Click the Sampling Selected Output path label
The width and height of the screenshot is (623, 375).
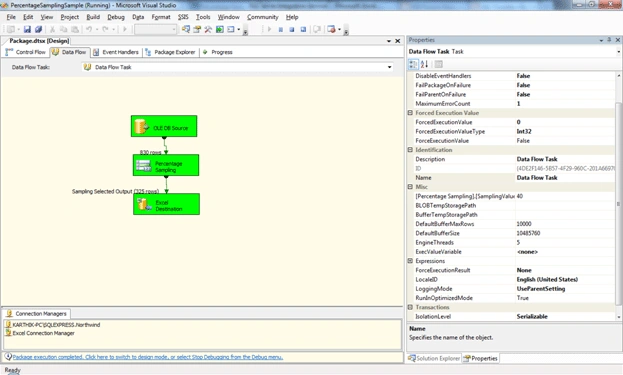[115, 191]
